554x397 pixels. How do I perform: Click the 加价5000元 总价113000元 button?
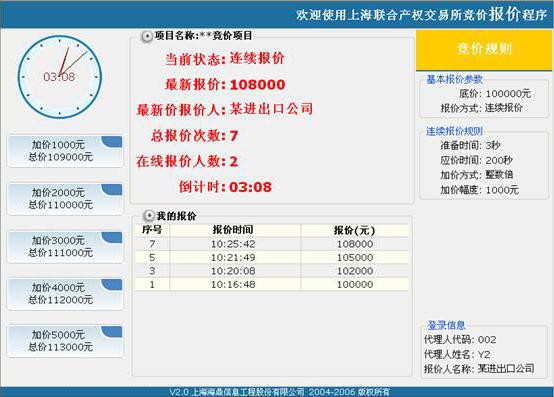tap(65, 341)
